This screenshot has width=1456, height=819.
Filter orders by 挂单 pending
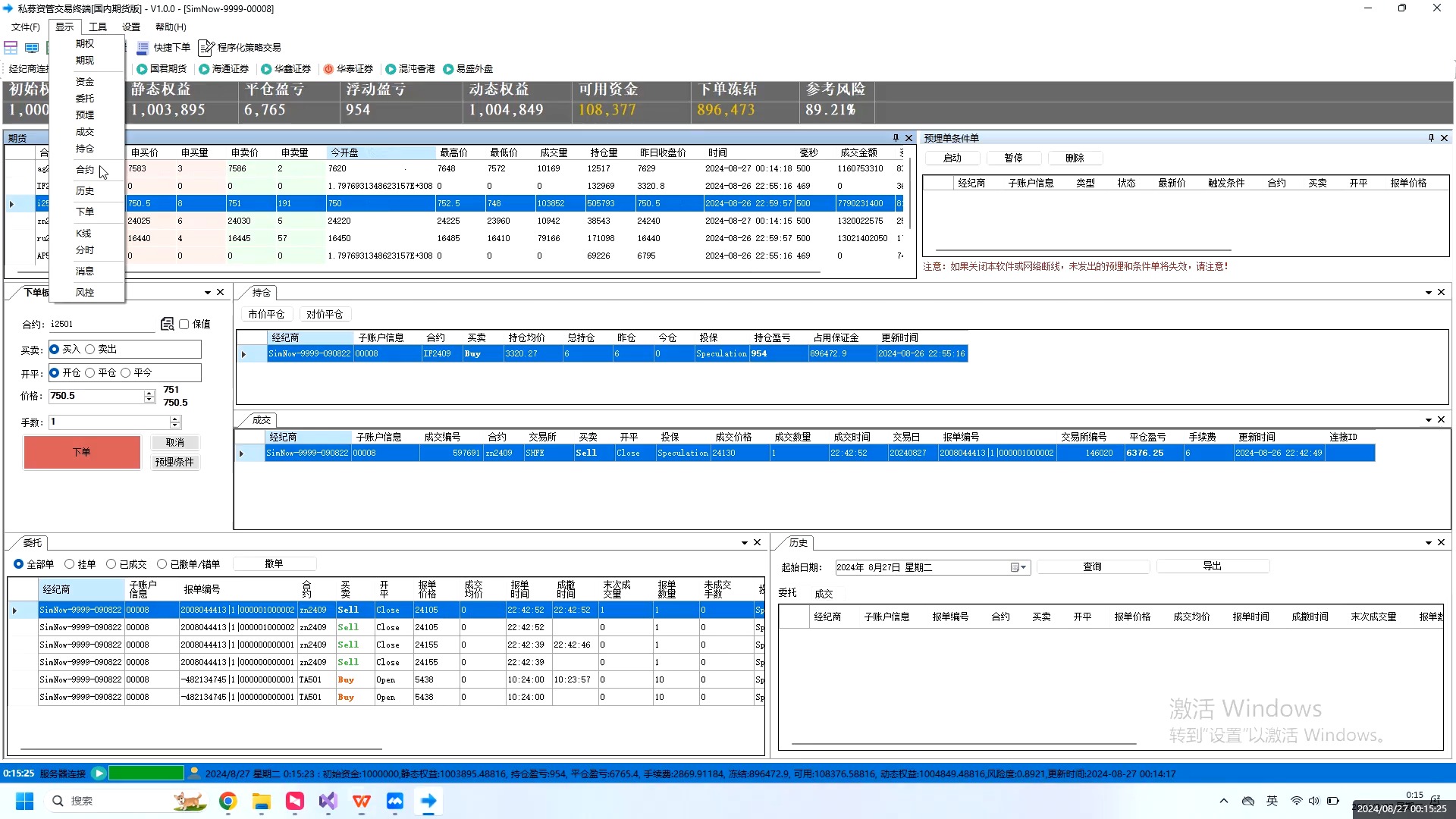70,564
